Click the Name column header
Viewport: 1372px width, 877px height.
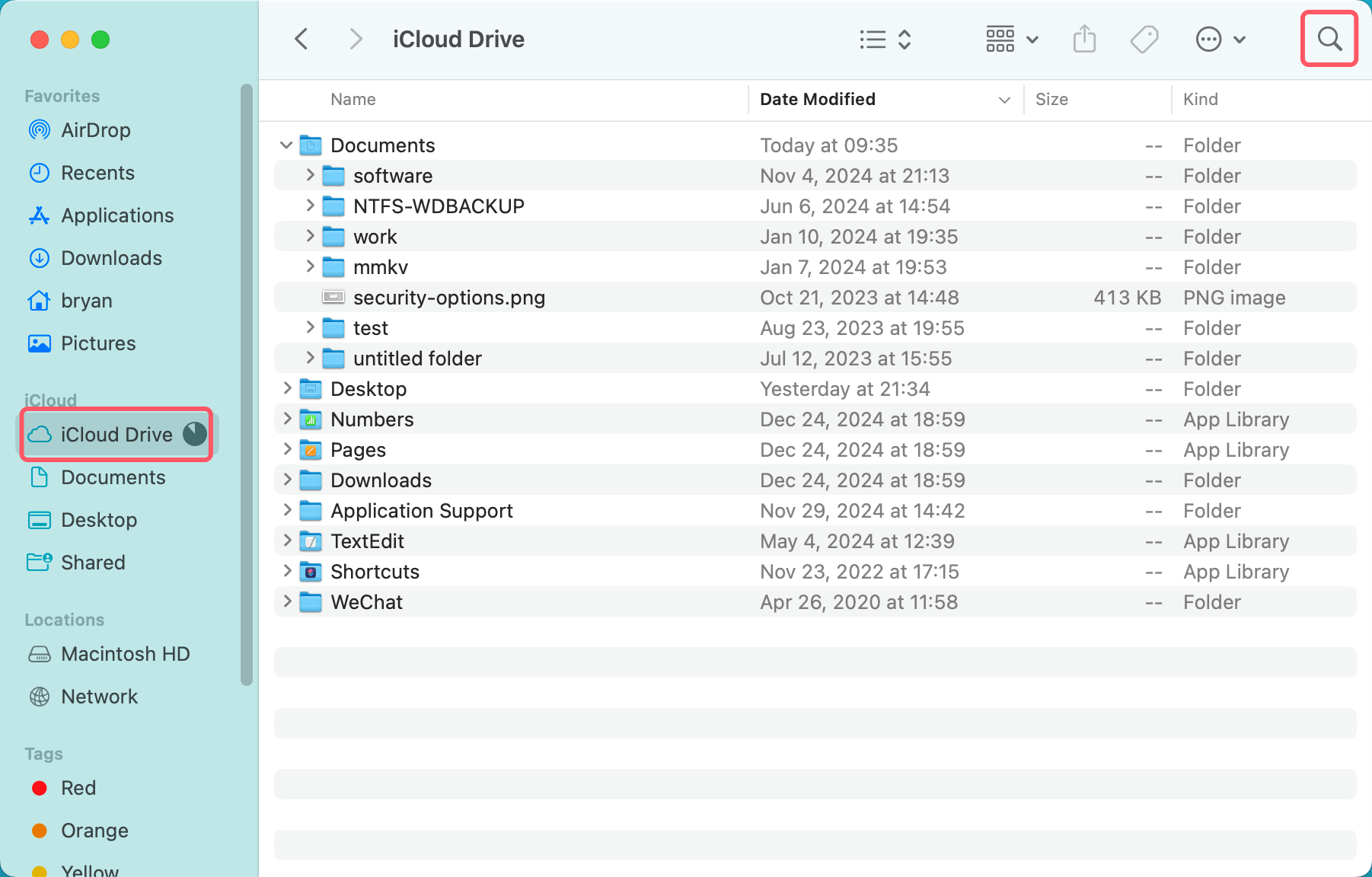353,99
